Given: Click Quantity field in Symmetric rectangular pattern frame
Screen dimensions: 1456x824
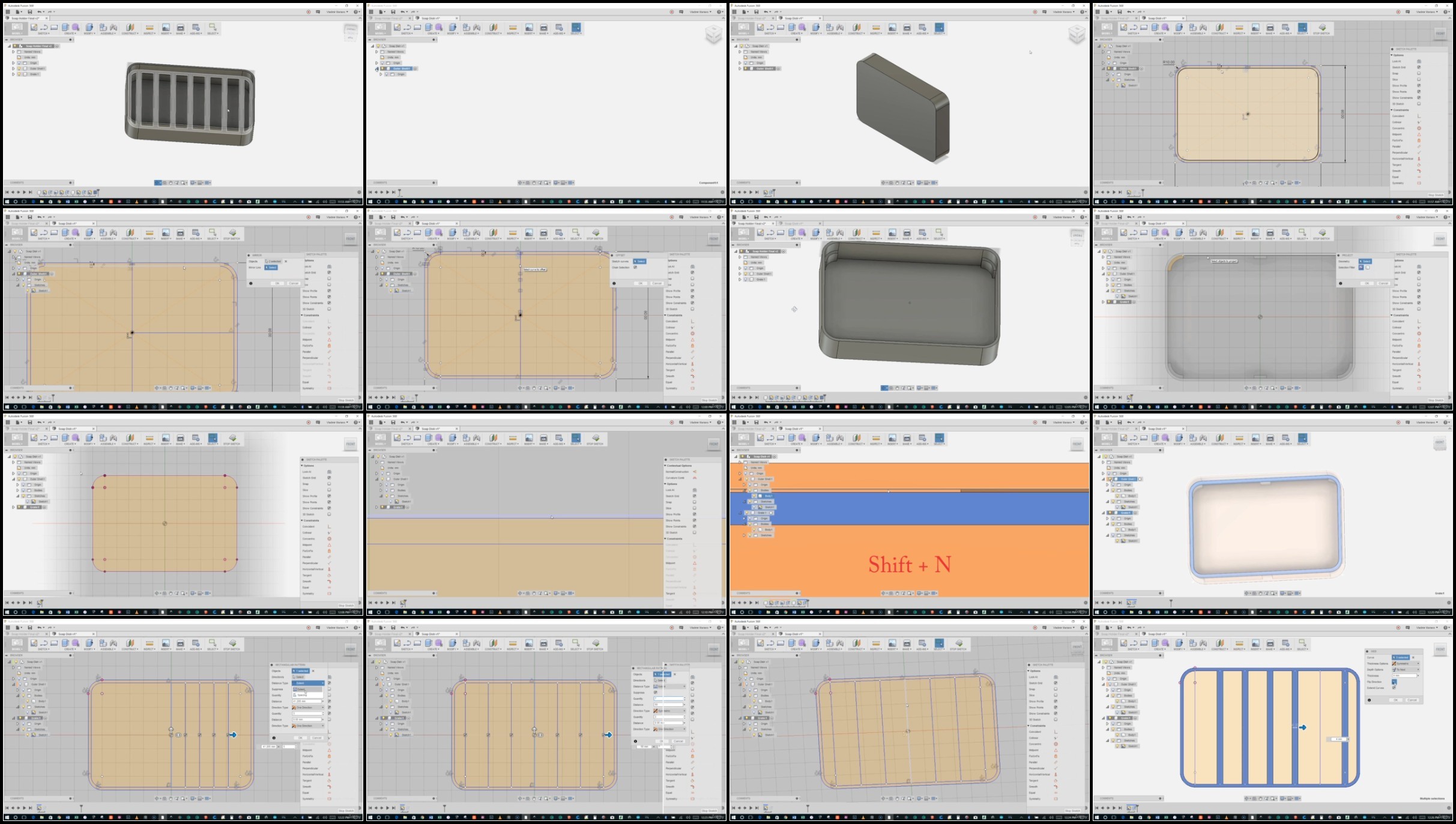Looking at the screenshot, I should (669, 699).
